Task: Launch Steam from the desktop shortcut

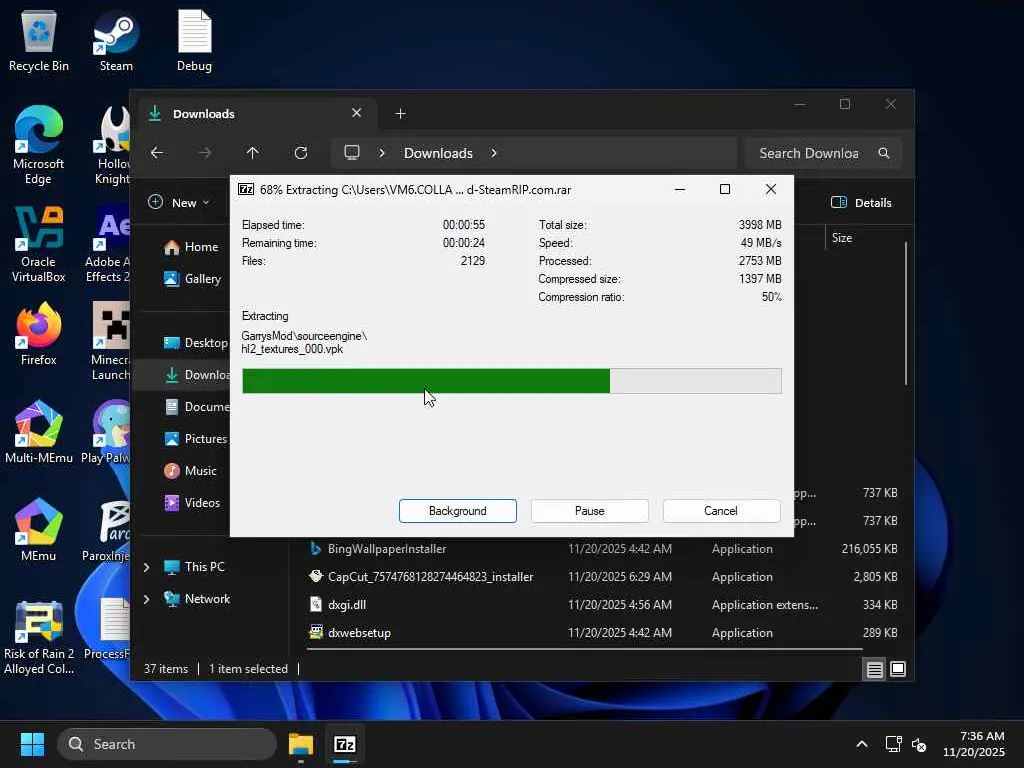Action: (116, 40)
